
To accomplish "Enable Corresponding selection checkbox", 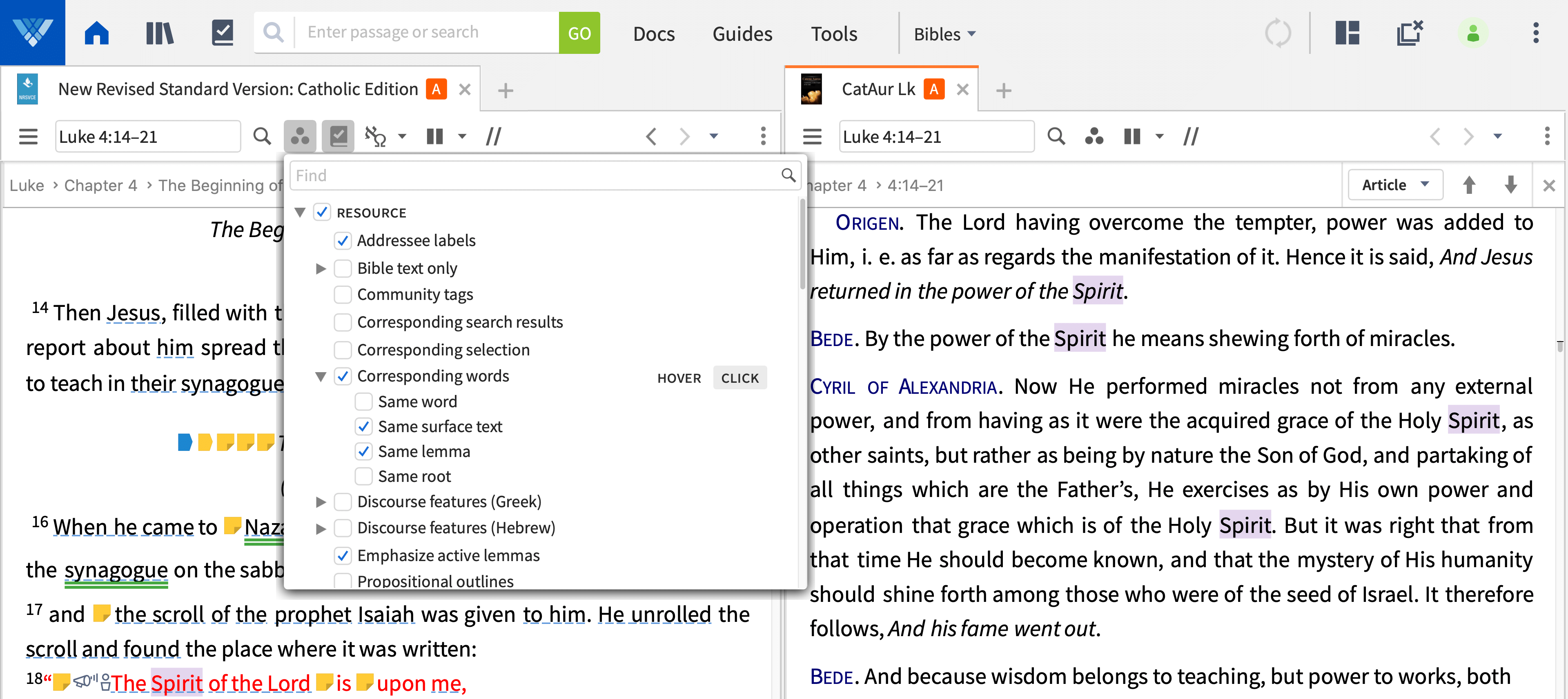I will click(x=343, y=350).
